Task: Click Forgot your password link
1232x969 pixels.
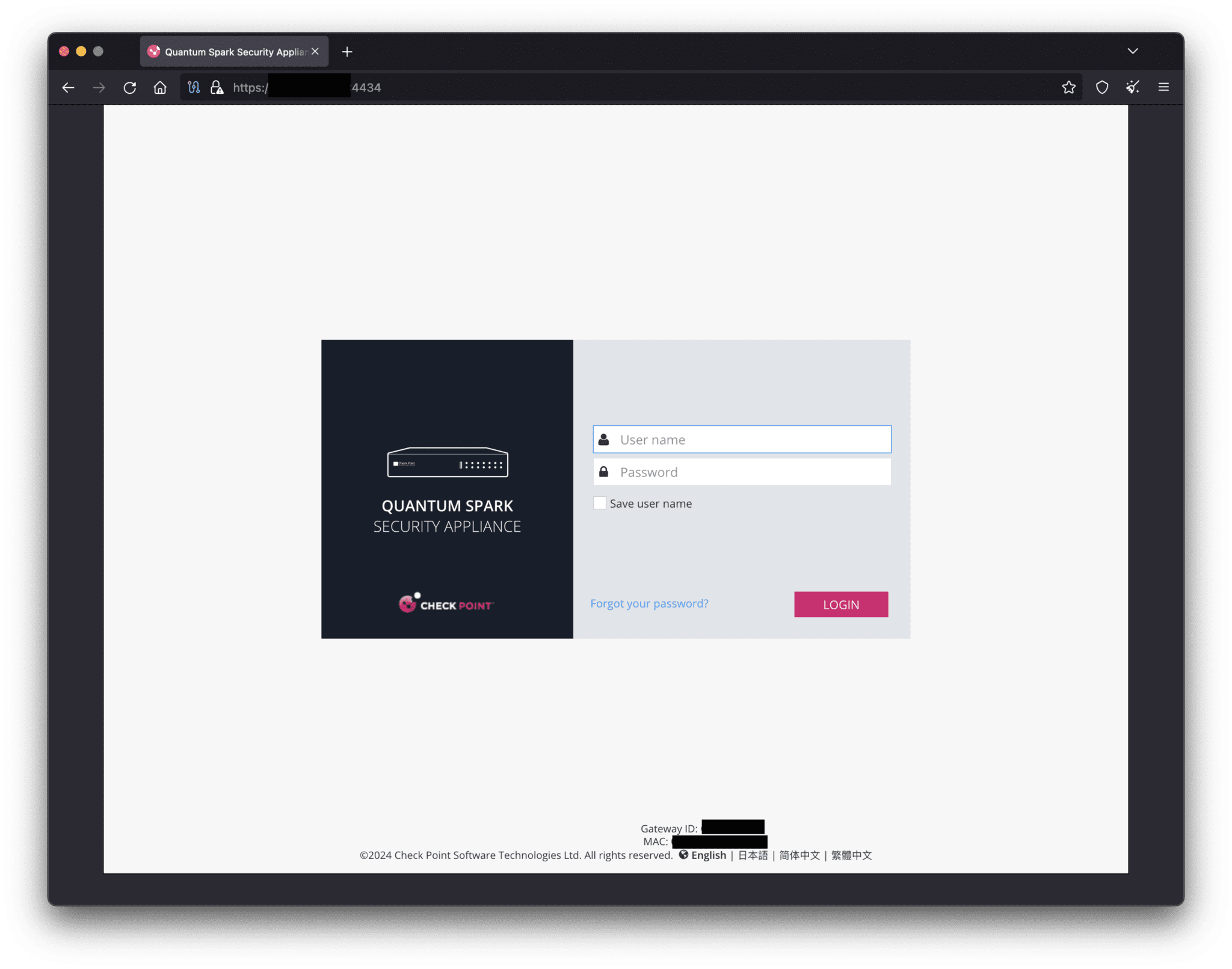Action: click(649, 603)
